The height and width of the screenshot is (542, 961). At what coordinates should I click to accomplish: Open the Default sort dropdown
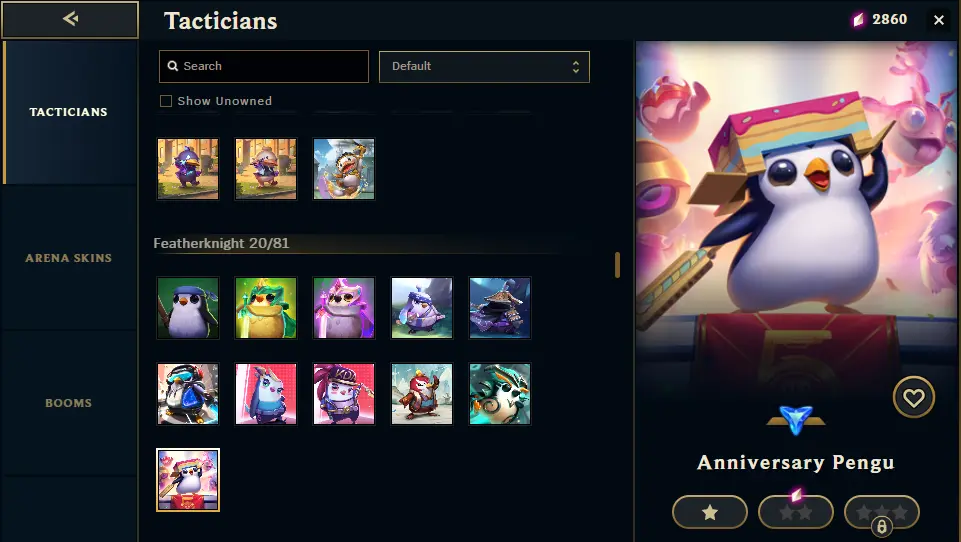point(484,66)
